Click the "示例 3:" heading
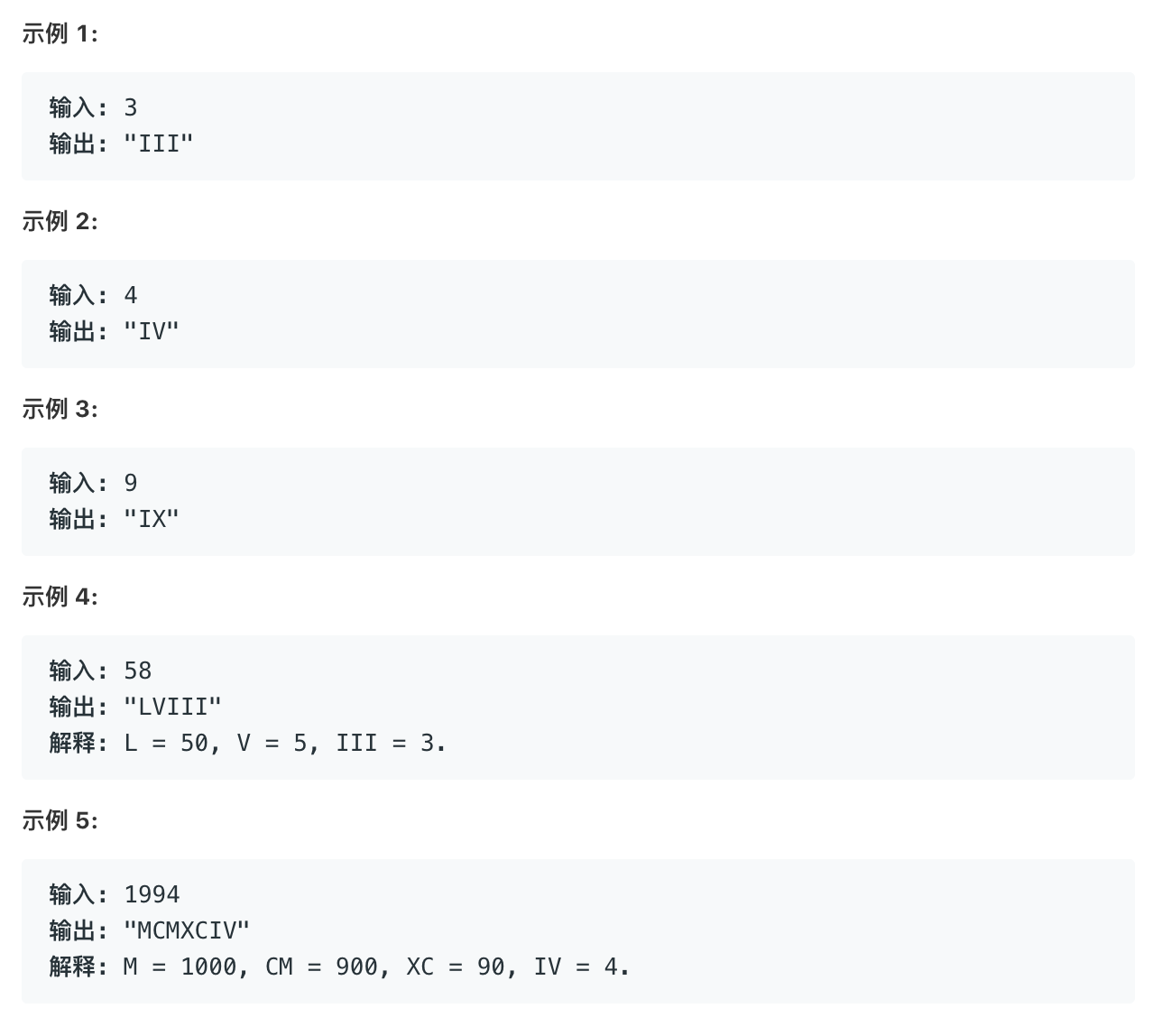This screenshot has width=1162, height=1036. [x=60, y=410]
